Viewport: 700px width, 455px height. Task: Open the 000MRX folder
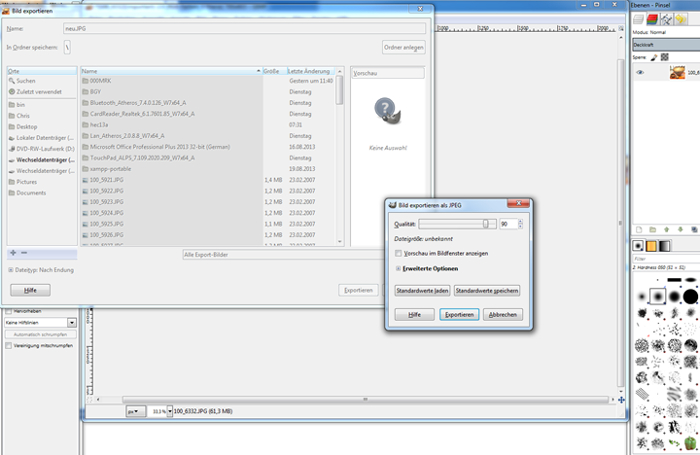click(x=103, y=81)
